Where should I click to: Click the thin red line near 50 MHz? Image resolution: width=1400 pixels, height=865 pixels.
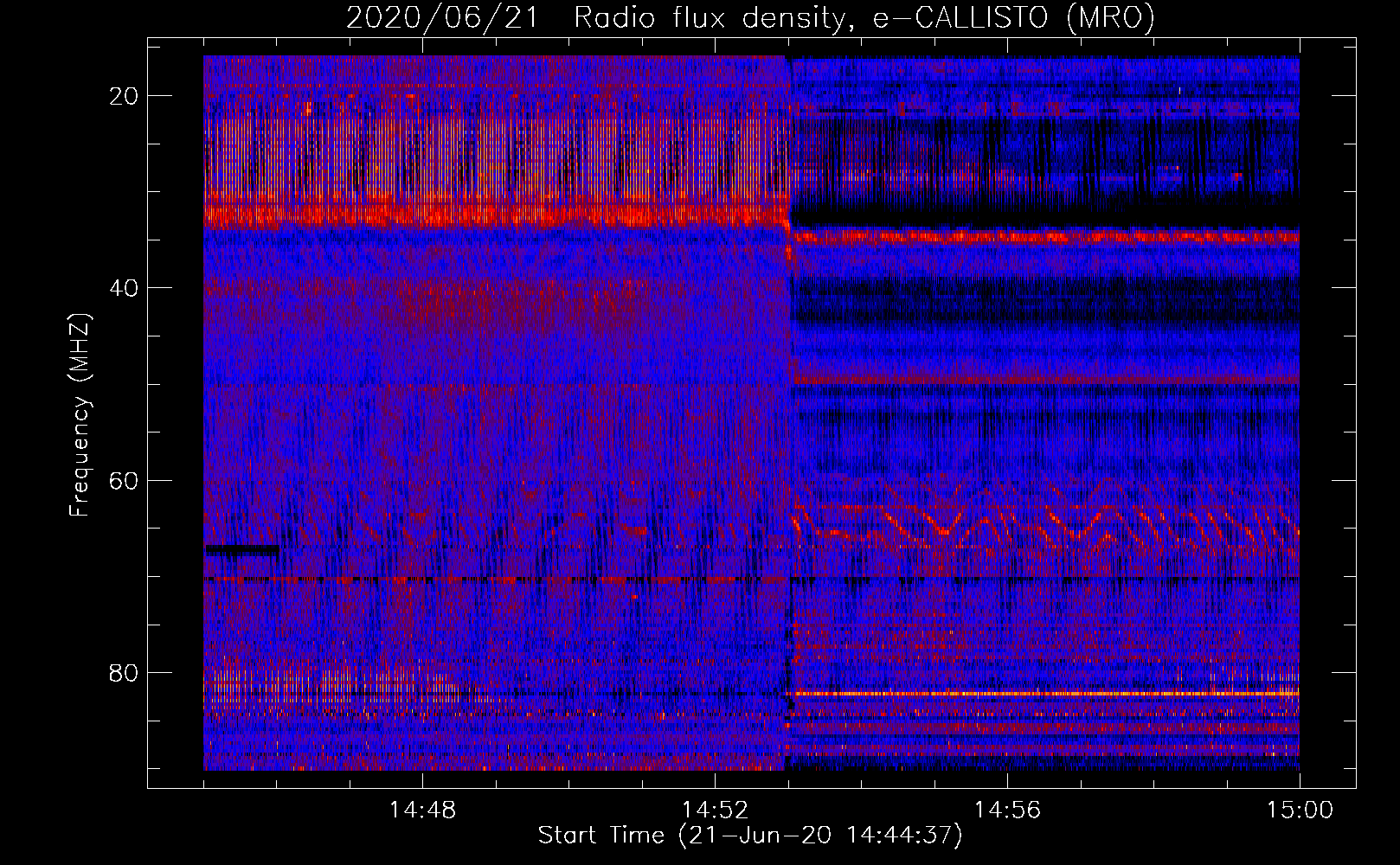[1038, 380]
